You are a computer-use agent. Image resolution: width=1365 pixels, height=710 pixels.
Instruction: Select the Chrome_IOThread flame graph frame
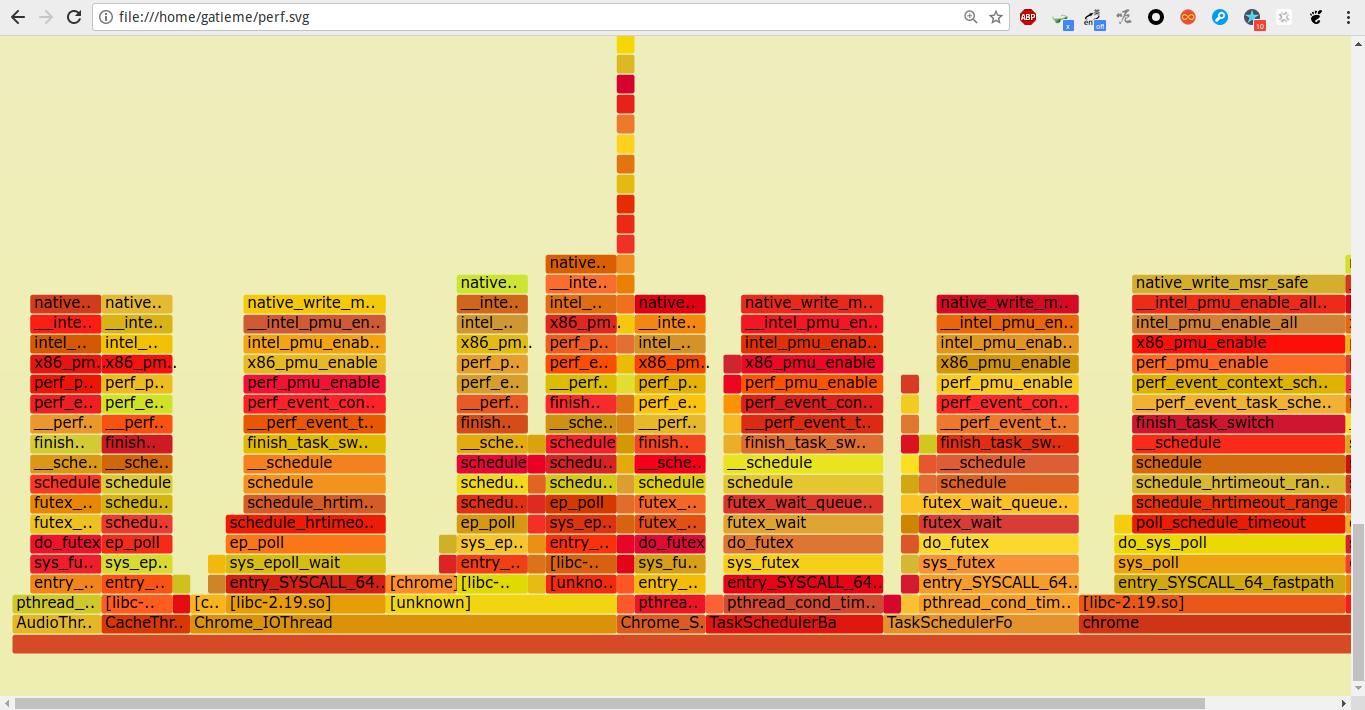404,623
